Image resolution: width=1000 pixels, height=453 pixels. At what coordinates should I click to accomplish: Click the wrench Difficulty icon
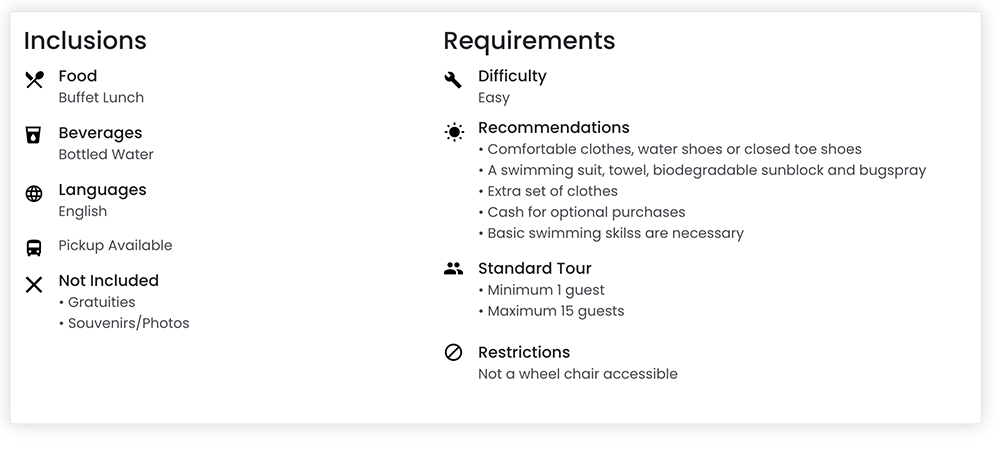pyautogui.click(x=453, y=80)
